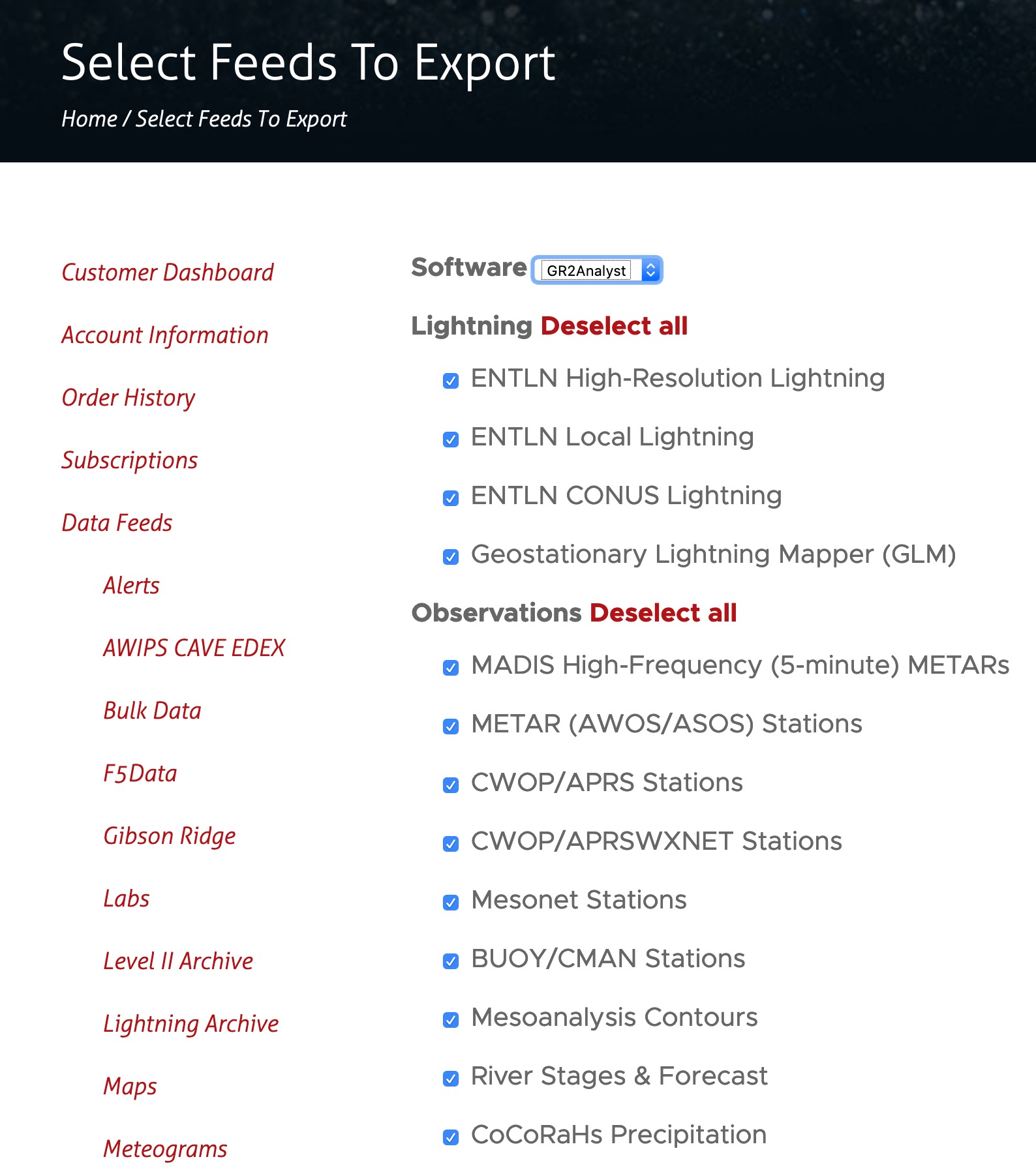Open Subscriptions sidebar link
The height and width of the screenshot is (1170, 1036).
129,460
